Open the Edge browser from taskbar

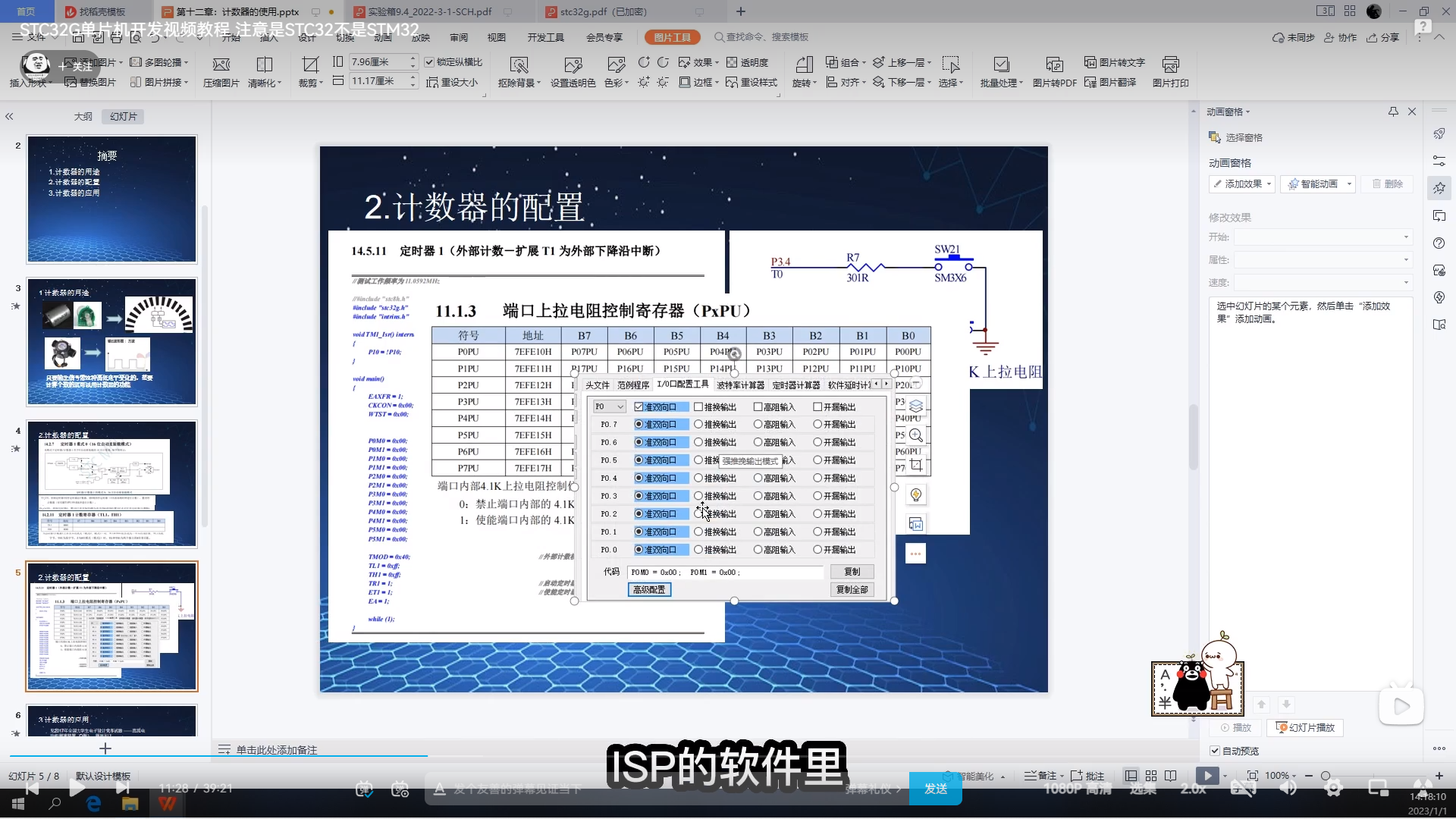93,804
